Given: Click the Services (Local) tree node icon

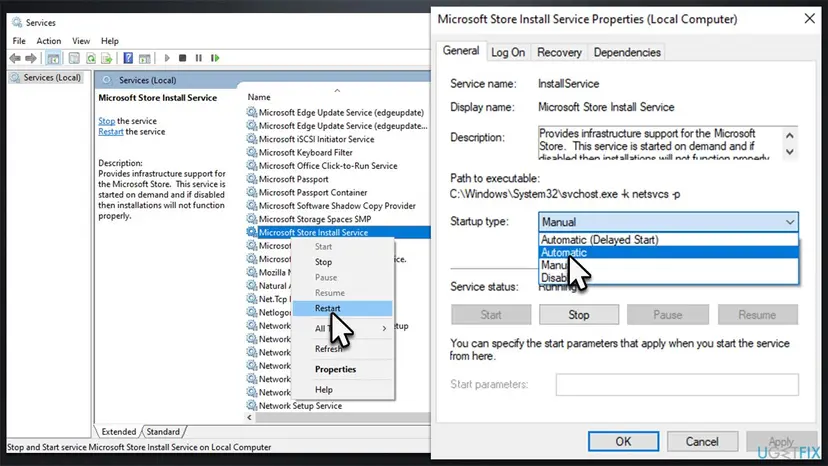Looking at the screenshot, I should pos(15,78).
